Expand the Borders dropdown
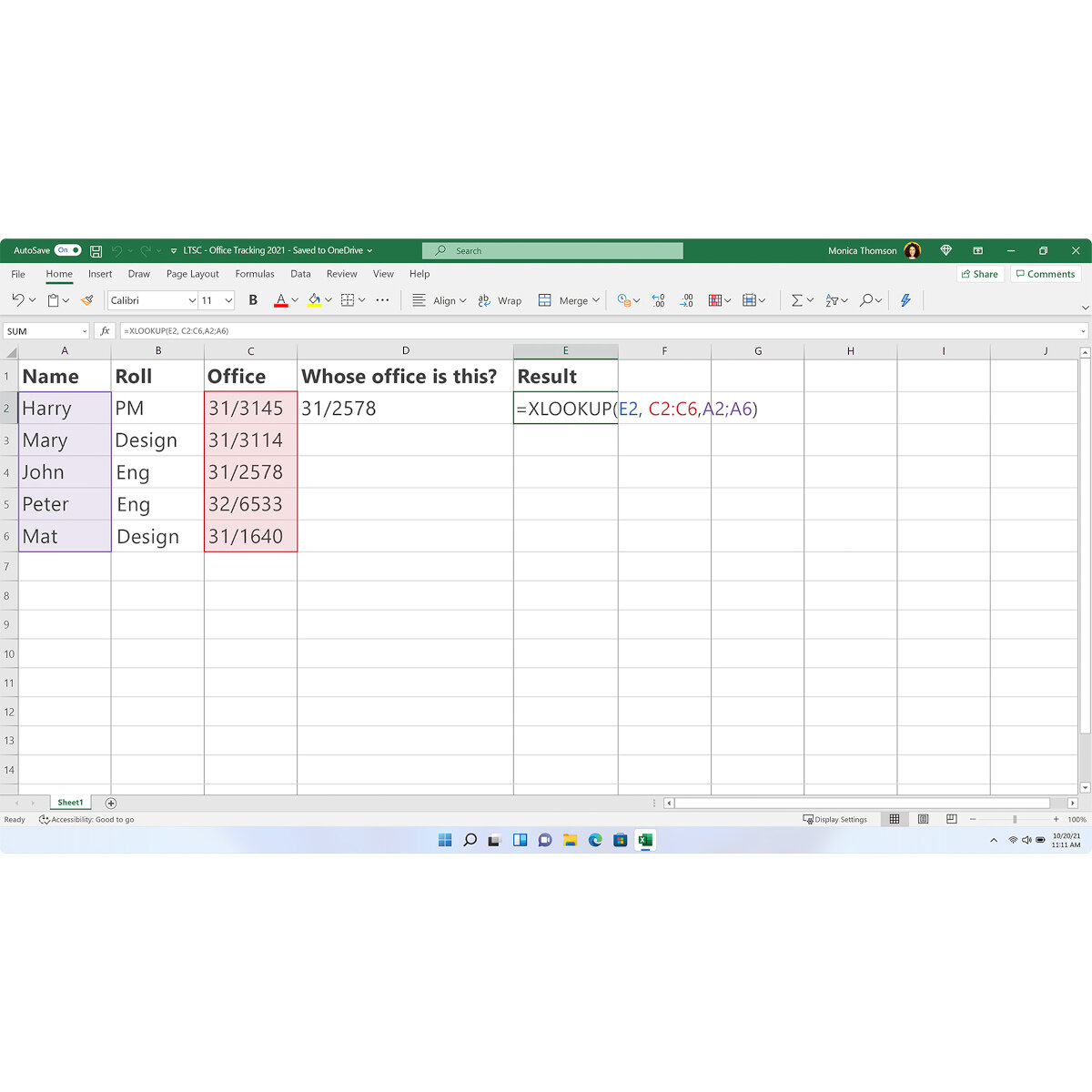Image resolution: width=1092 pixels, height=1092 pixels. click(361, 300)
